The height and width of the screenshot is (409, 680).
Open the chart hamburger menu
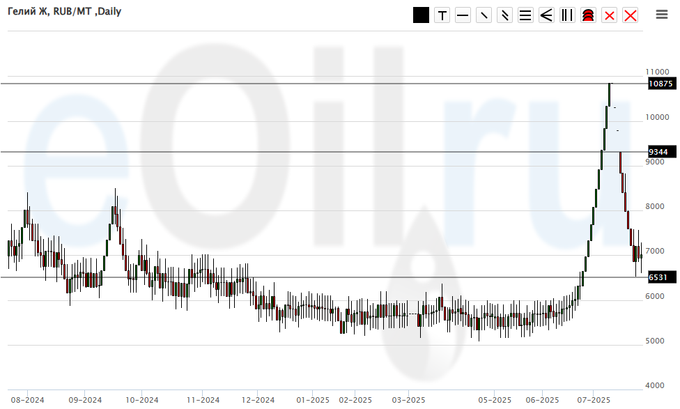pyautogui.click(x=662, y=14)
